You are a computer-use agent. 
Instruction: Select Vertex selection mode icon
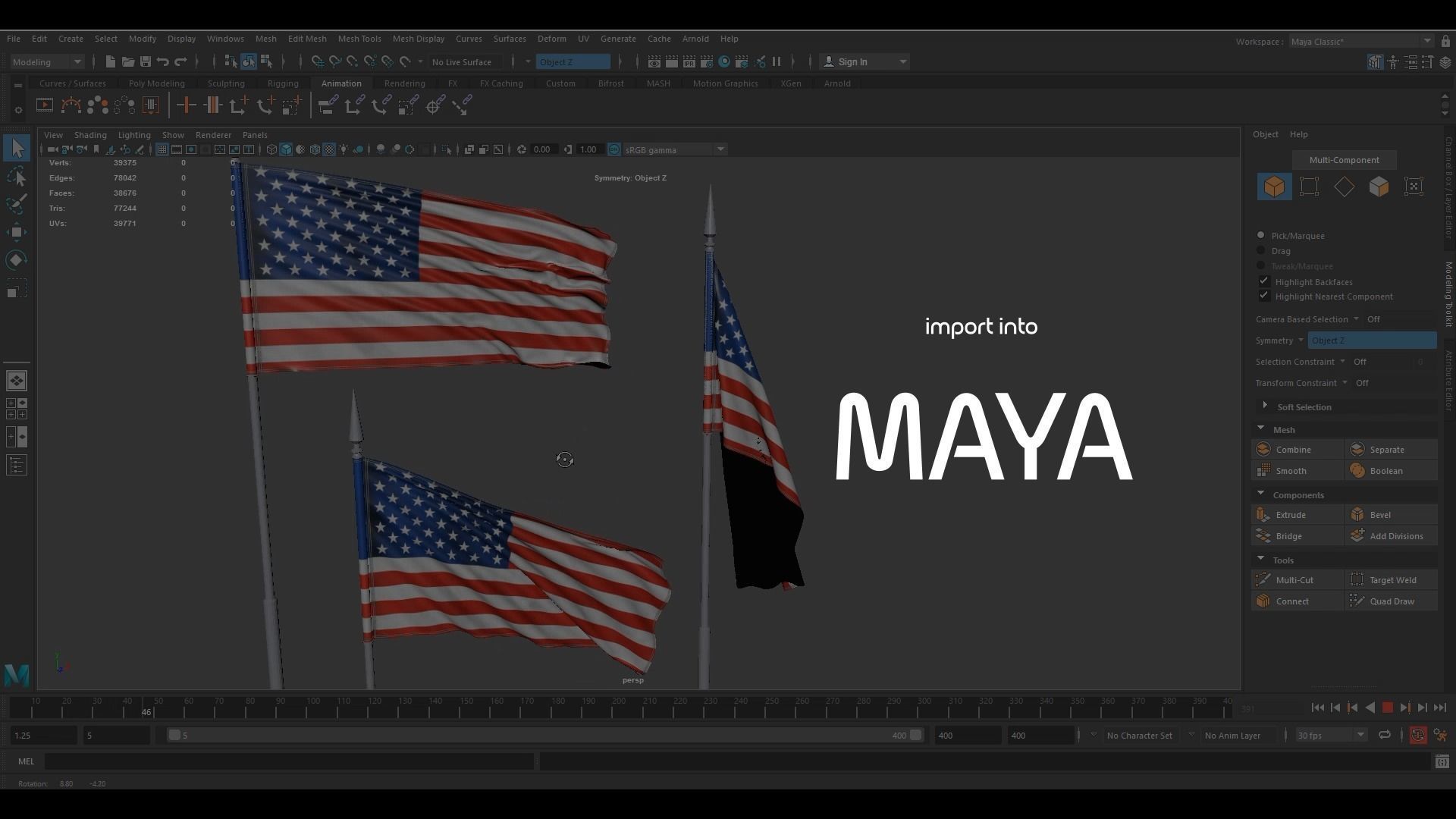pos(1309,187)
